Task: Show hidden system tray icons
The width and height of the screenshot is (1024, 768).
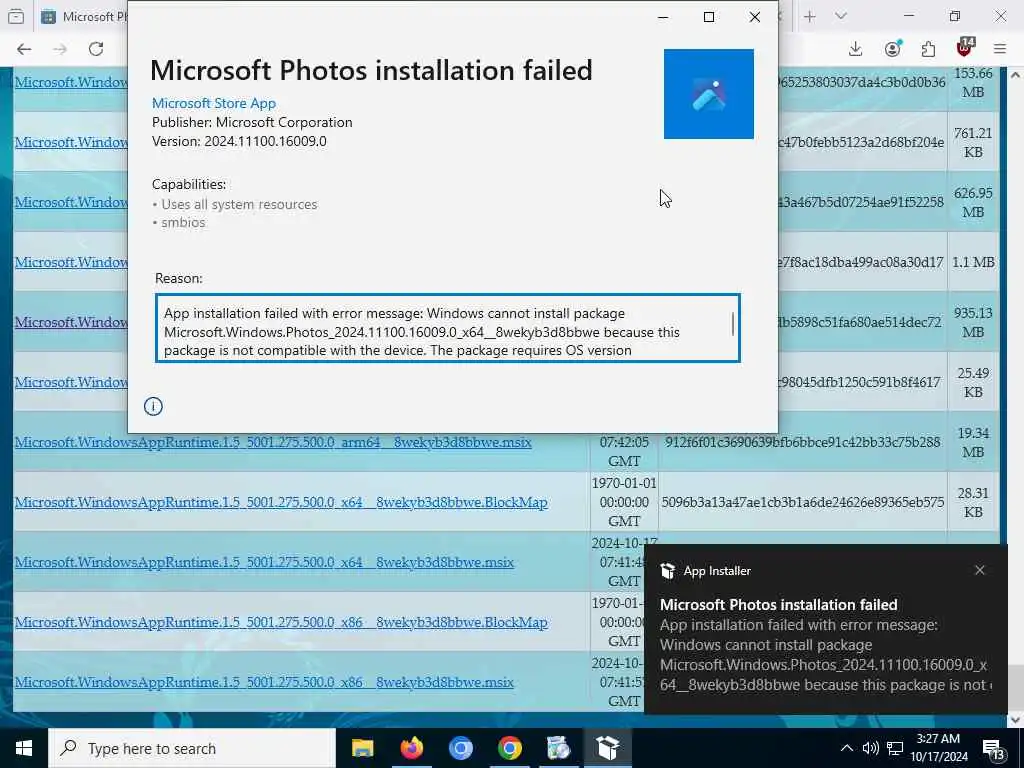Action: 846,748
